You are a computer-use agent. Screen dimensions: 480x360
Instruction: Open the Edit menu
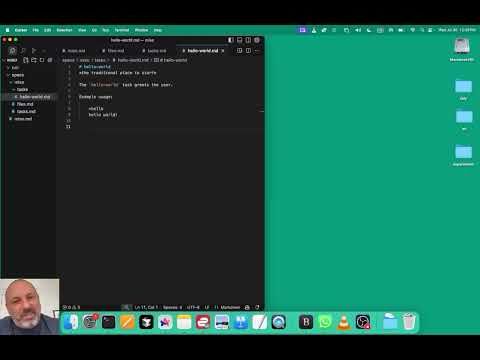pyautogui.click(x=48, y=30)
